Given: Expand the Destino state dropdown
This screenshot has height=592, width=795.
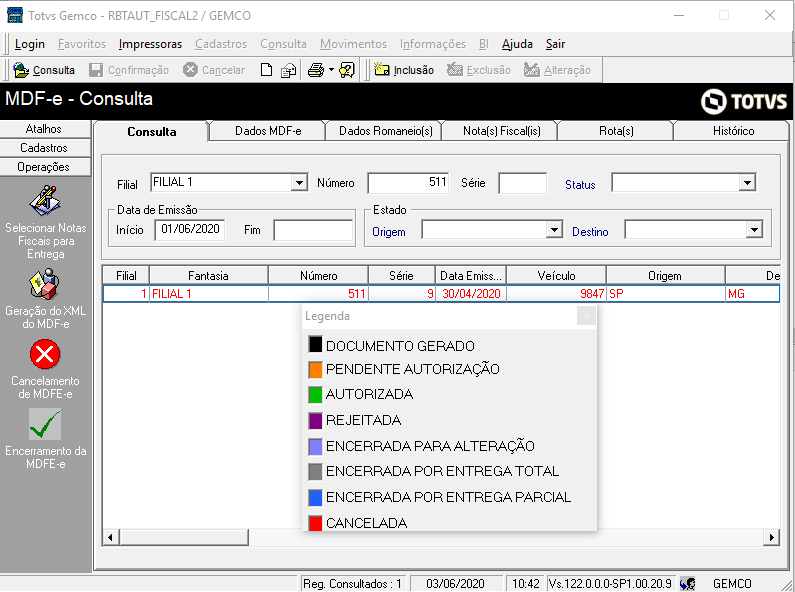Looking at the screenshot, I should click(754, 230).
